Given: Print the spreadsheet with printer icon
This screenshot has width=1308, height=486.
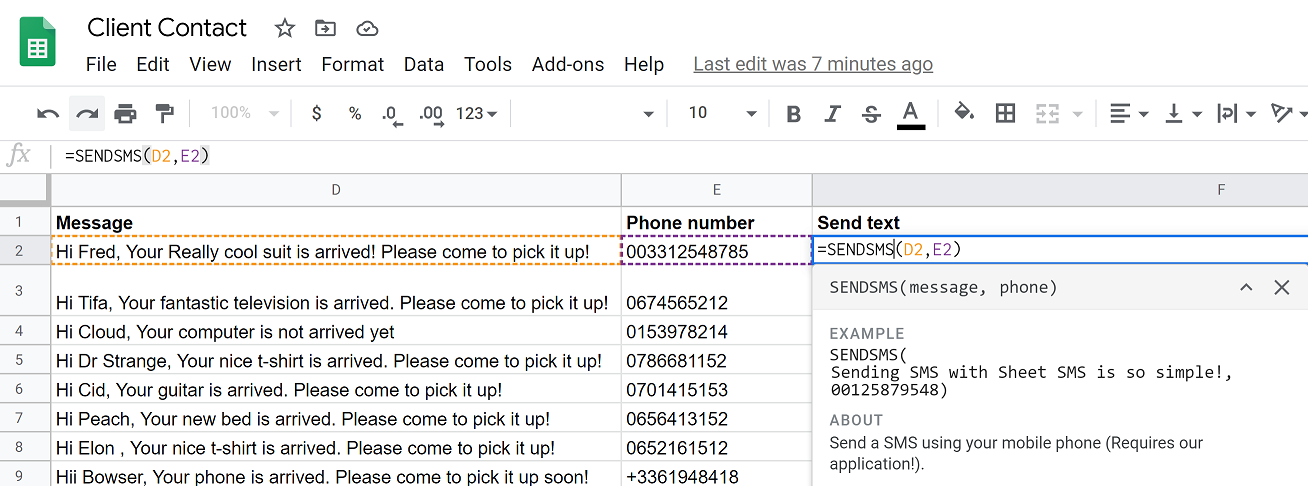Looking at the screenshot, I should [x=125, y=113].
